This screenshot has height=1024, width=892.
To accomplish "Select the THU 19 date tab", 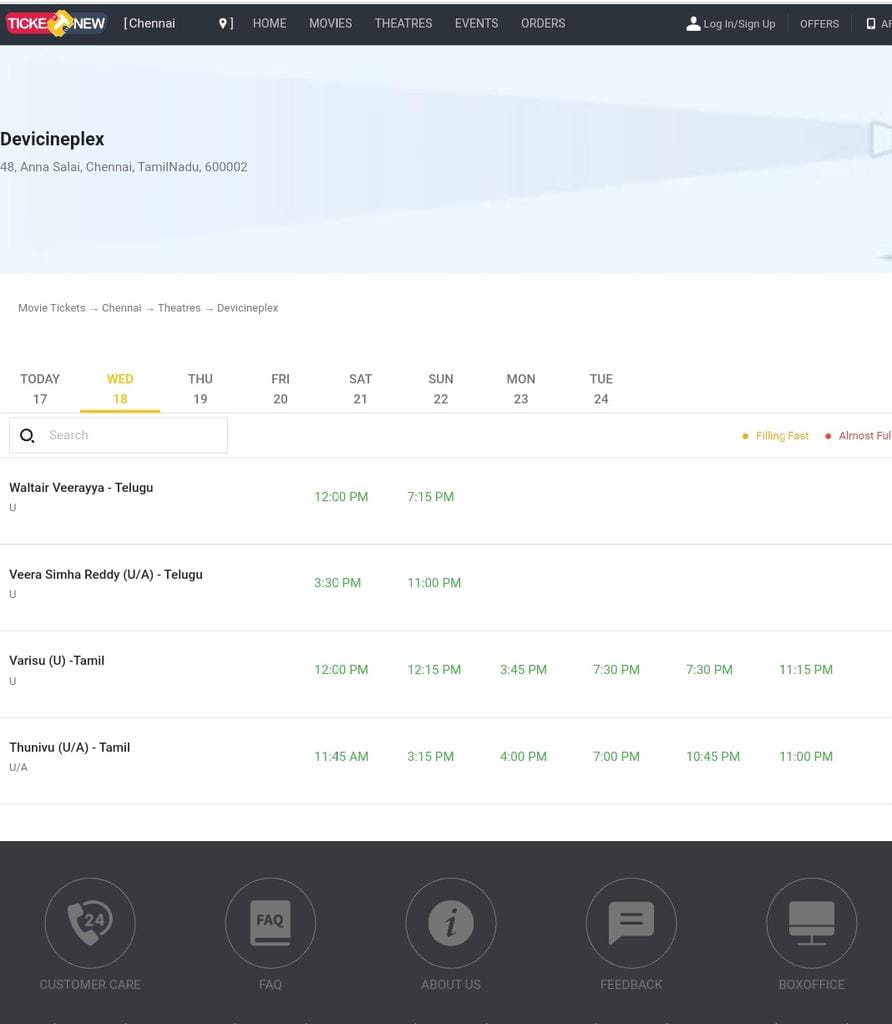I will click(200, 389).
